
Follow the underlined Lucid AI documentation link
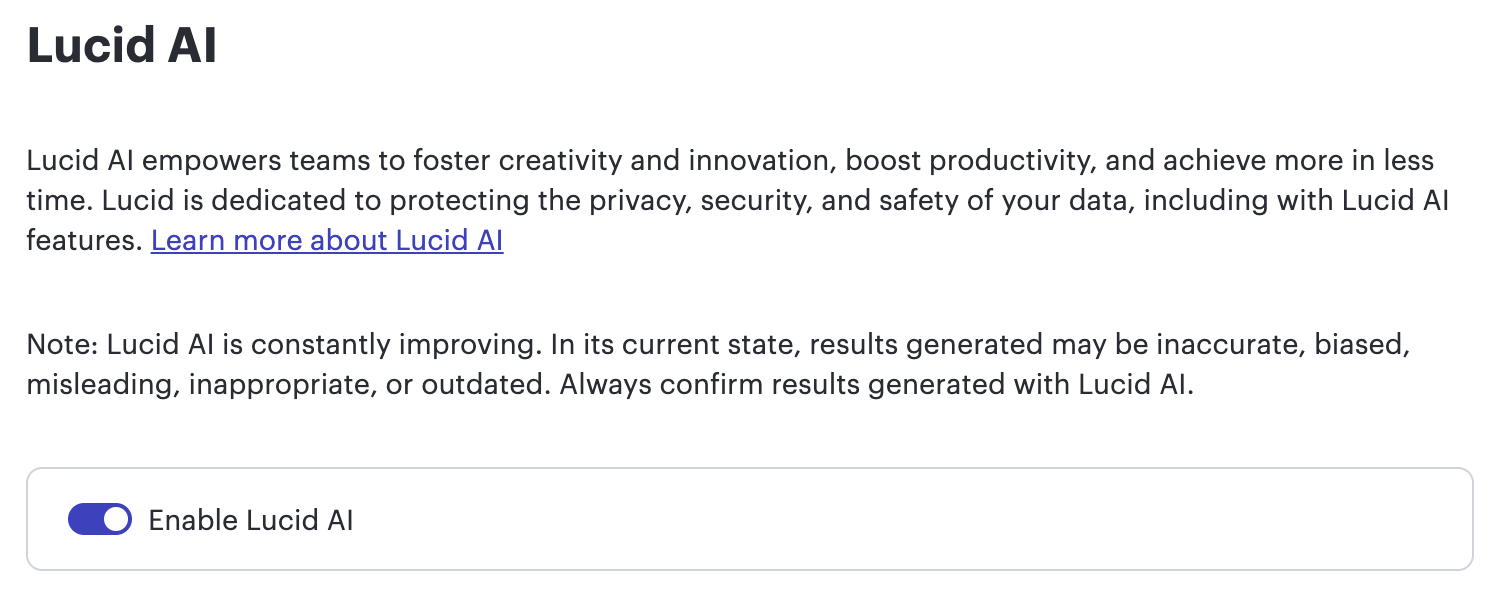[x=327, y=240]
